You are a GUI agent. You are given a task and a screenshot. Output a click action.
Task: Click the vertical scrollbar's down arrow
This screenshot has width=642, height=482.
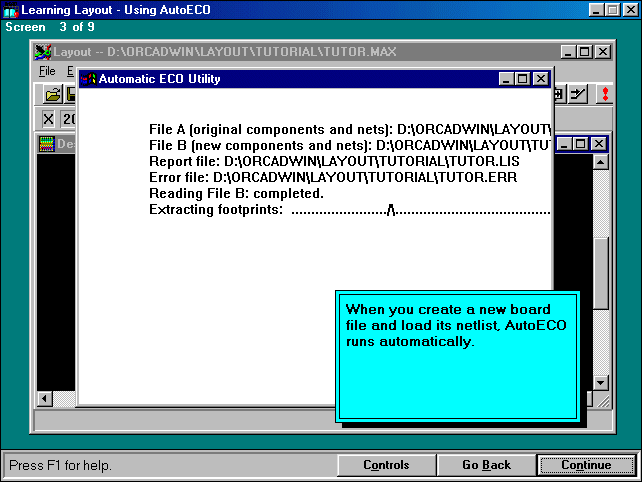tap(600, 382)
